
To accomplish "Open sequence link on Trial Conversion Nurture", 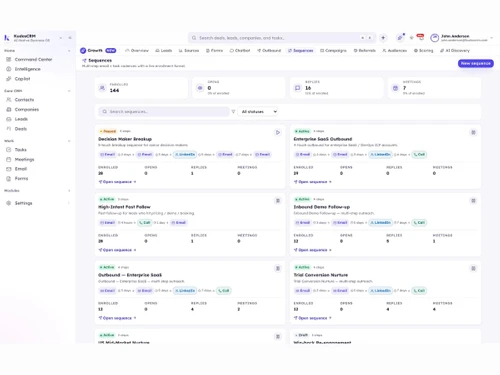I will click(x=313, y=318).
